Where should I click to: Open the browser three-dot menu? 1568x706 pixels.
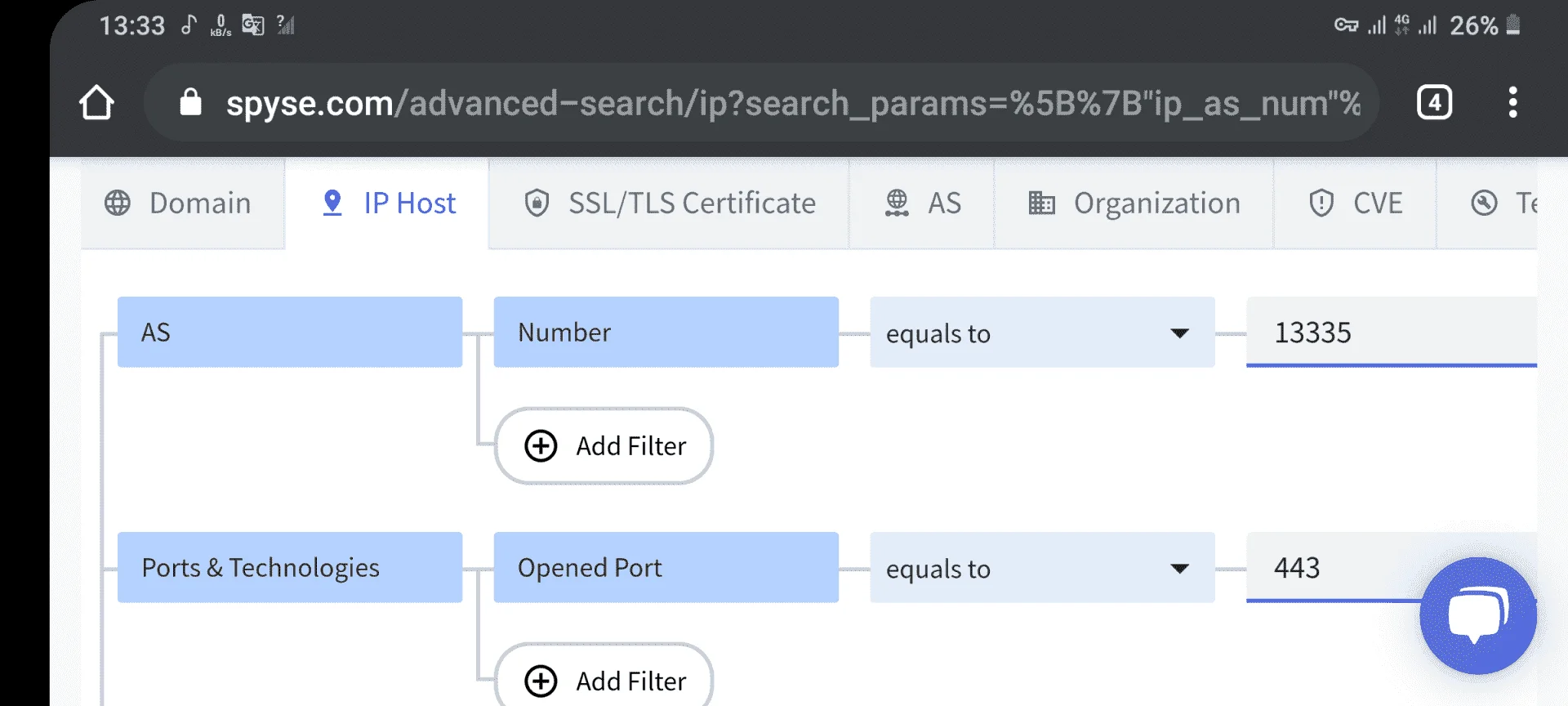[1512, 103]
